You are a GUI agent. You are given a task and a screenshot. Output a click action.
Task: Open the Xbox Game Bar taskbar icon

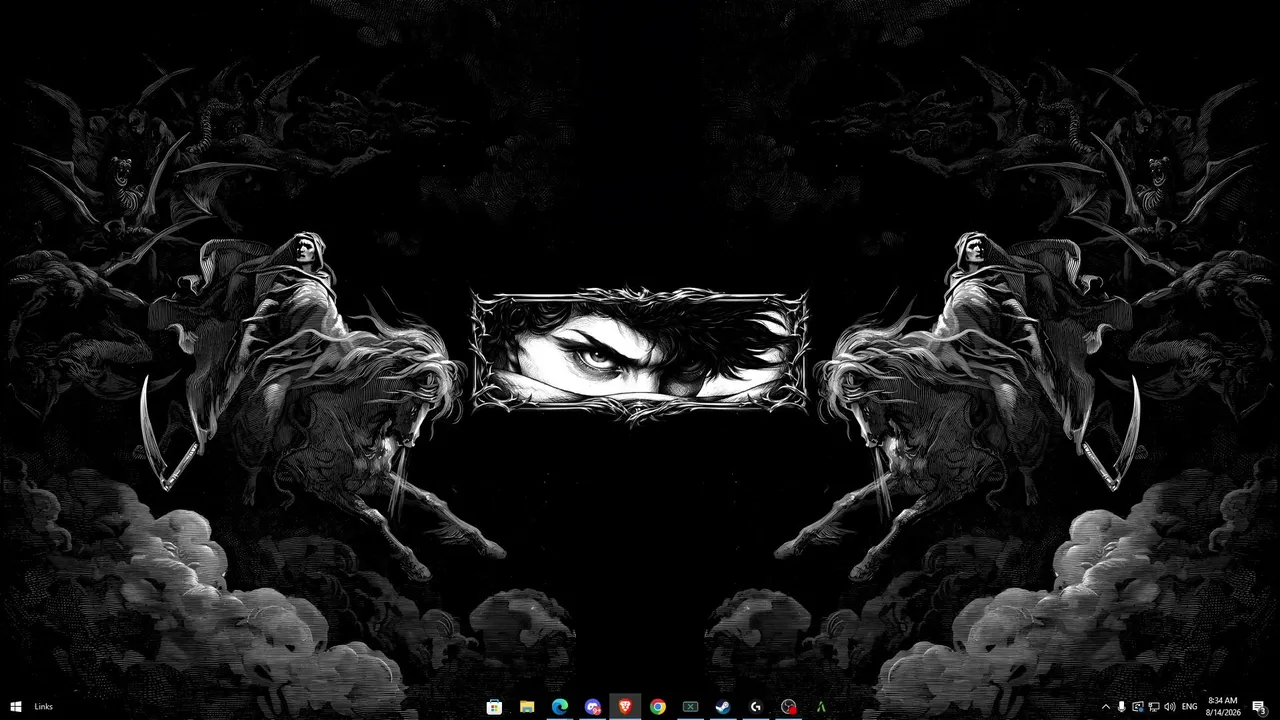pos(690,707)
